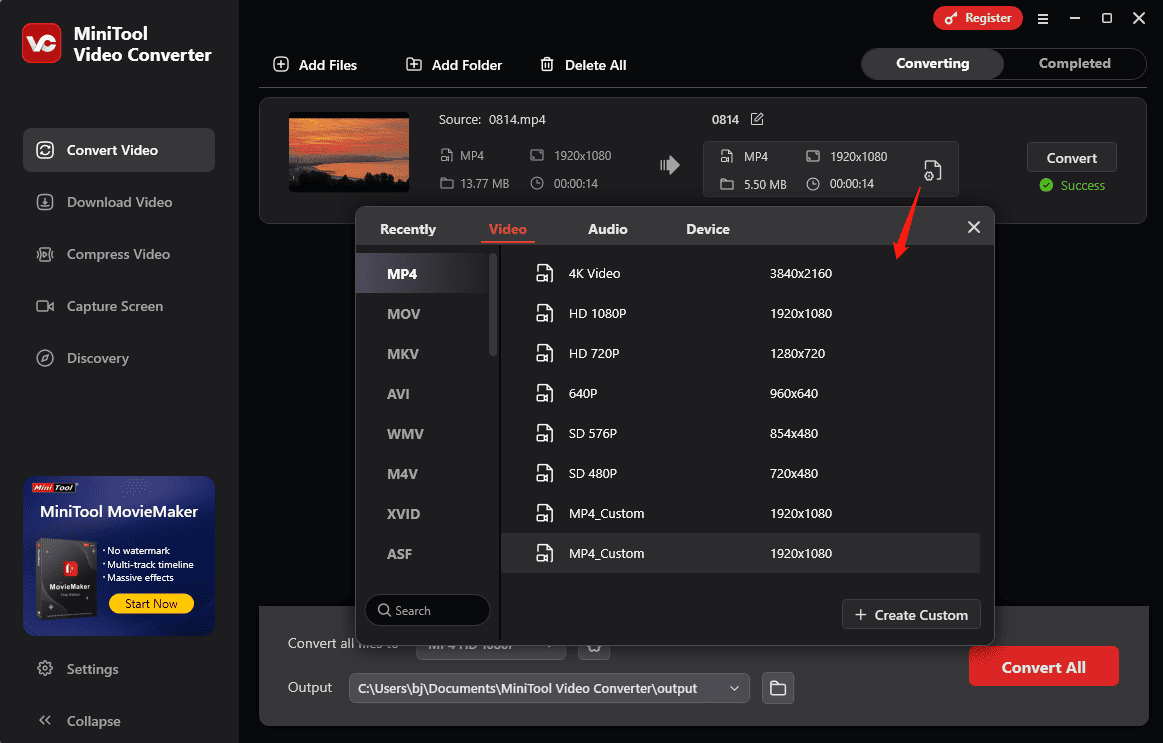Choose M4V format in the list

pos(422,474)
